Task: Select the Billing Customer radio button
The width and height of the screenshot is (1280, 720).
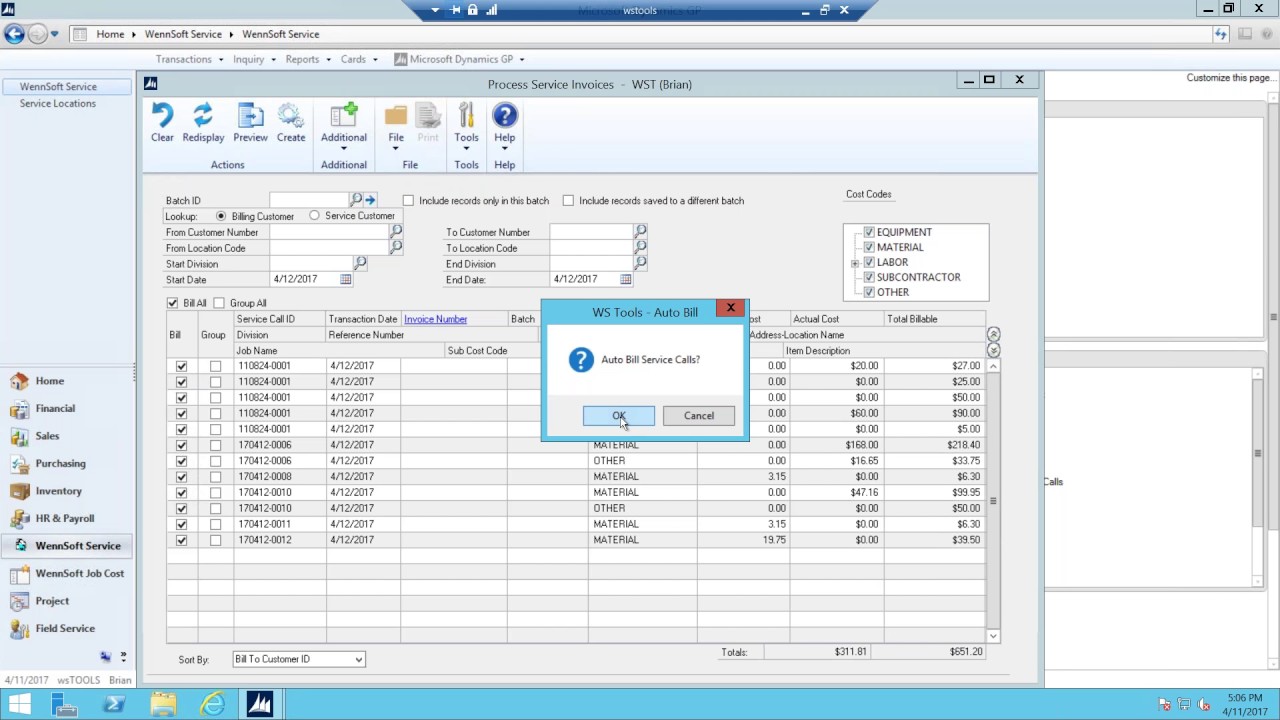Action: [x=221, y=216]
